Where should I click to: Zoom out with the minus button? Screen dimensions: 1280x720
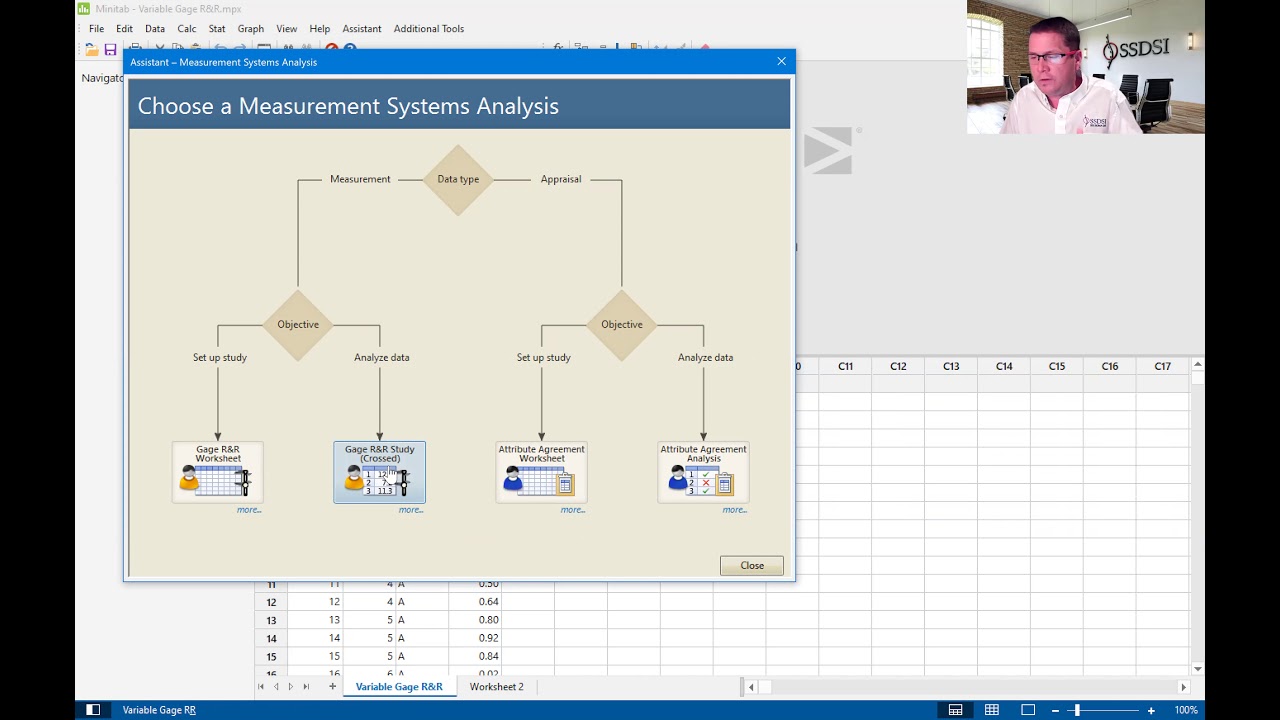[x=1056, y=710]
